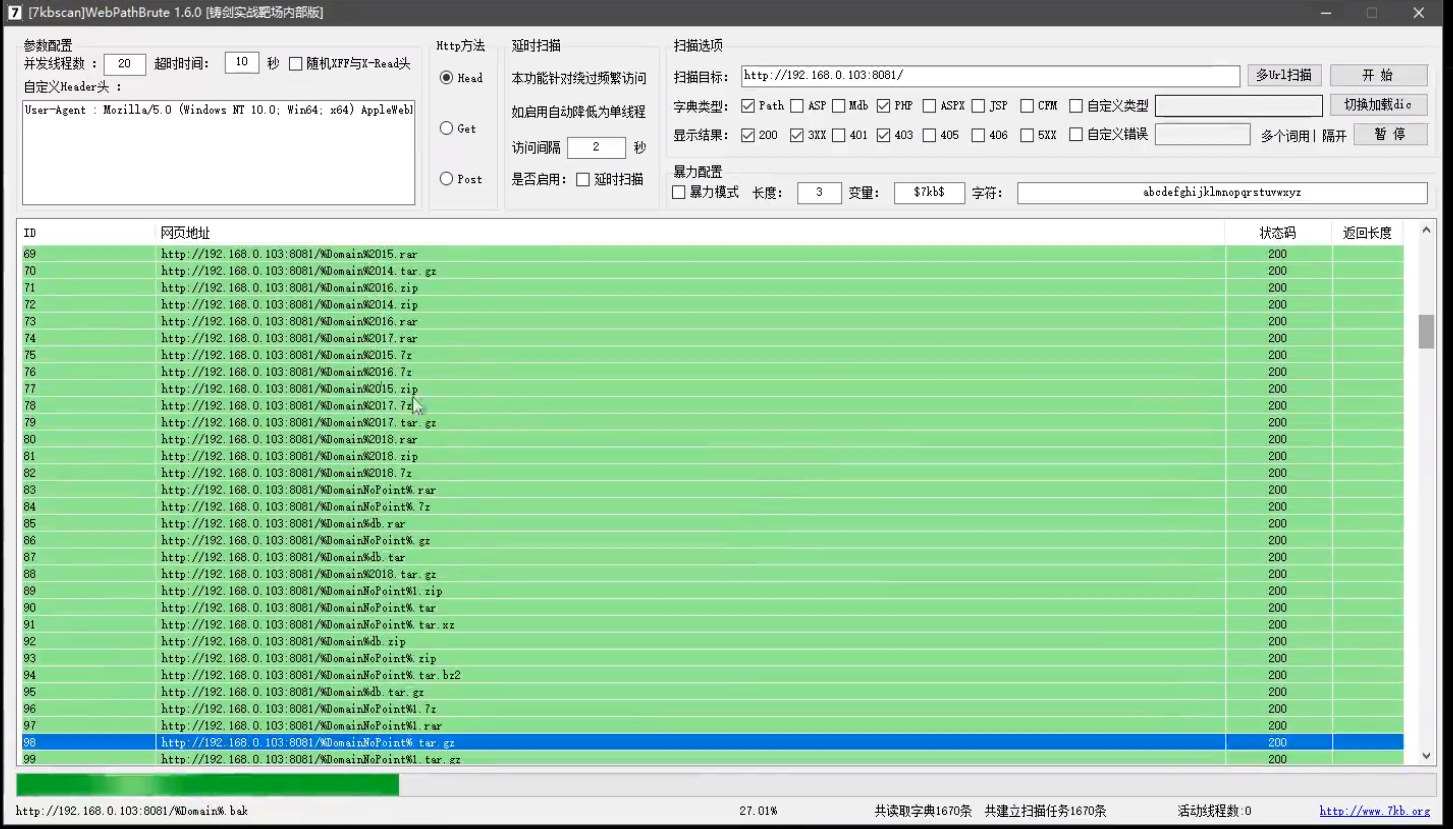Sort by the ID column header
This screenshot has width=1453, height=829.
coord(88,233)
